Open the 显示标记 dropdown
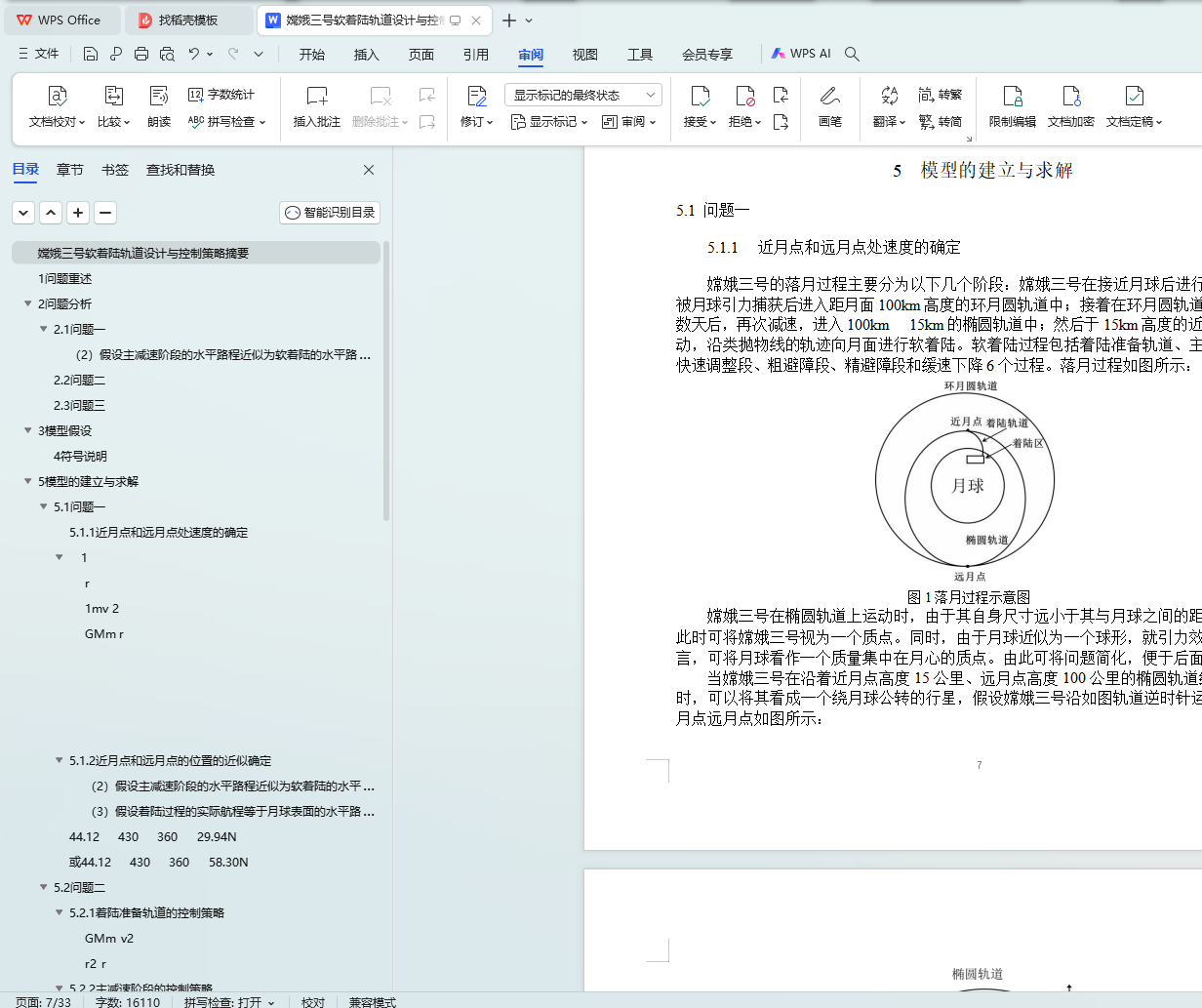The image size is (1202, 1008). tap(549, 122)
